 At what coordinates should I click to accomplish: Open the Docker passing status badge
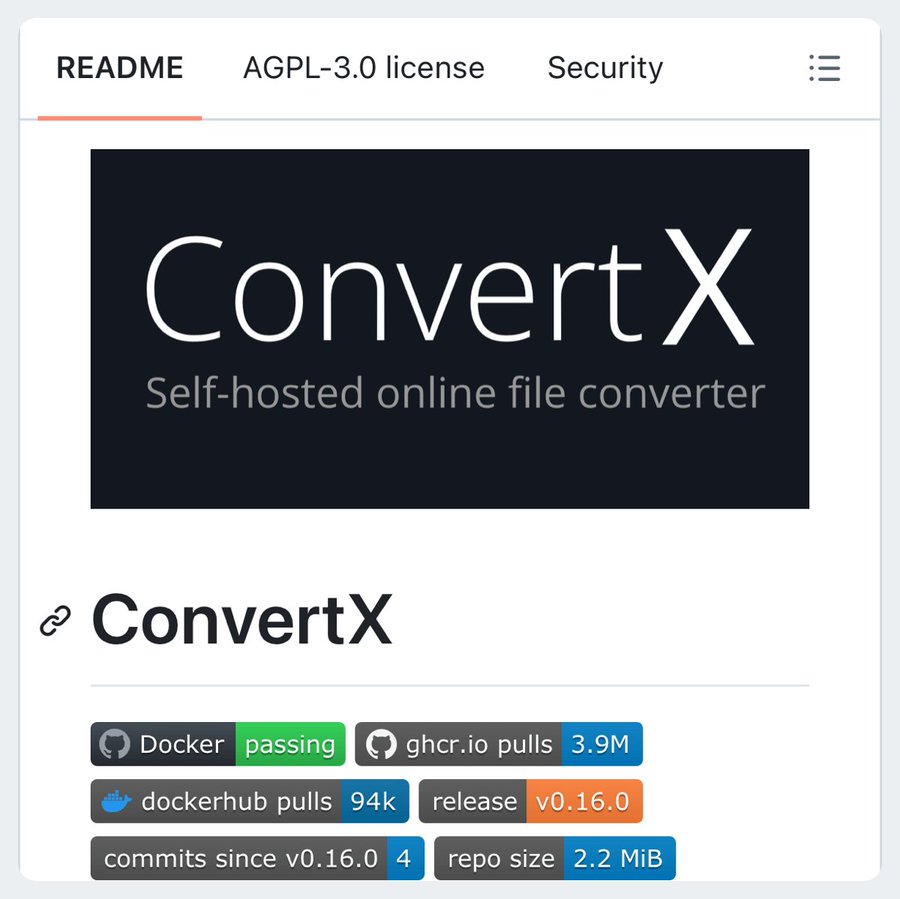click(x=218, y=744)
